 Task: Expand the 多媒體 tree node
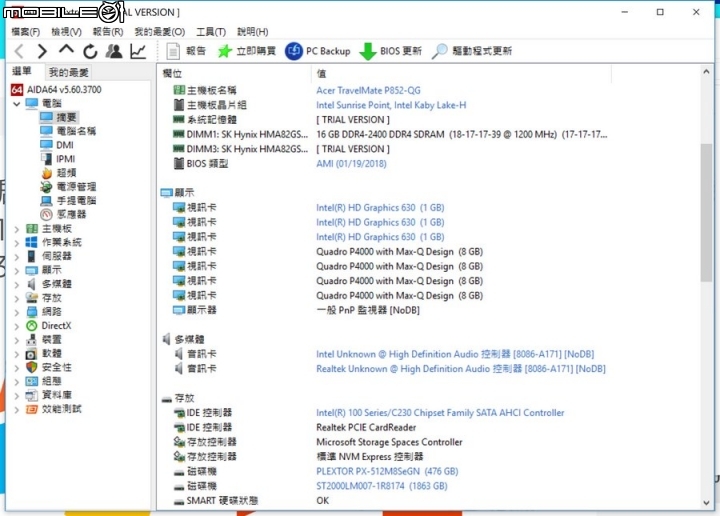pos(17,285)
